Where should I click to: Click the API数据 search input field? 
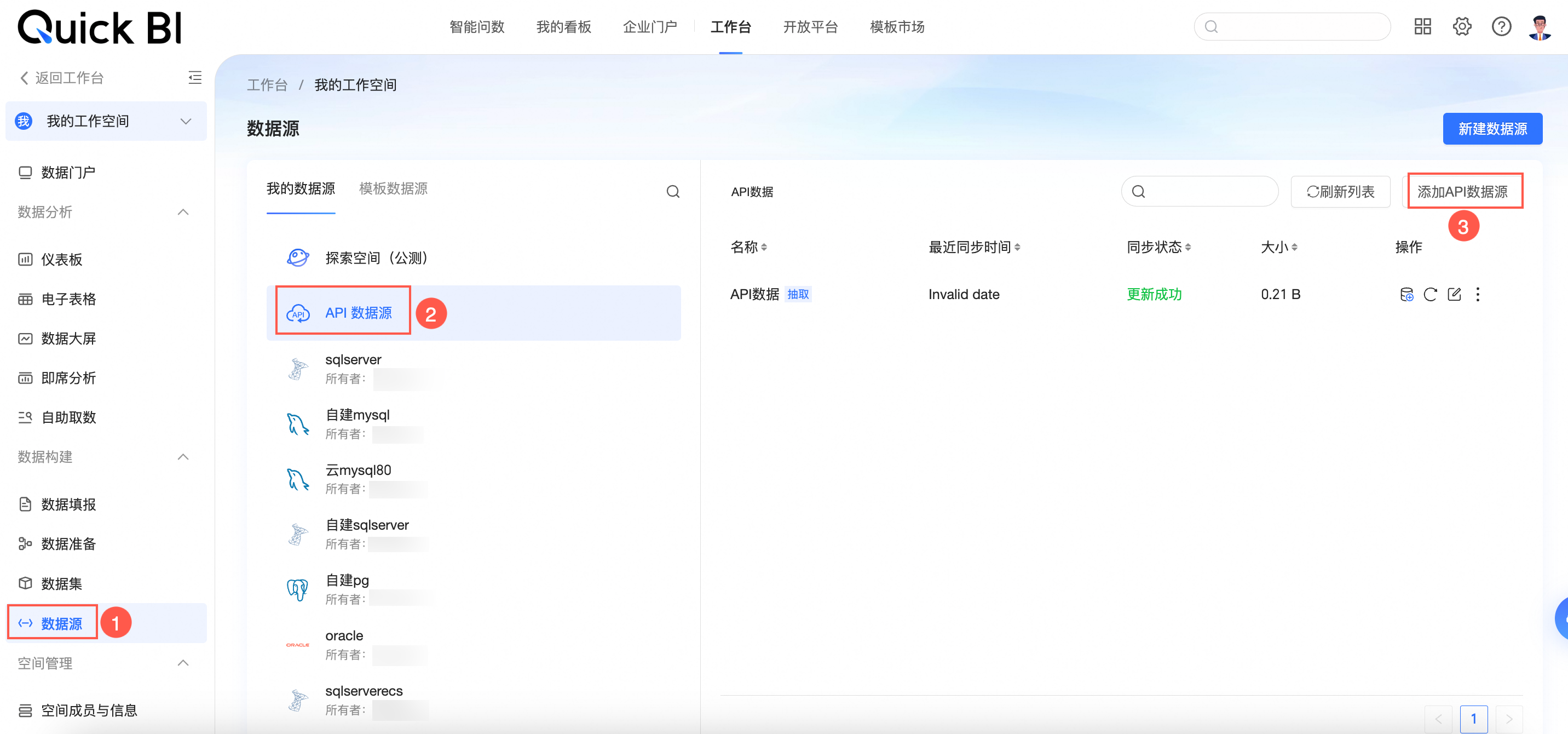[x=1199, y=191]
